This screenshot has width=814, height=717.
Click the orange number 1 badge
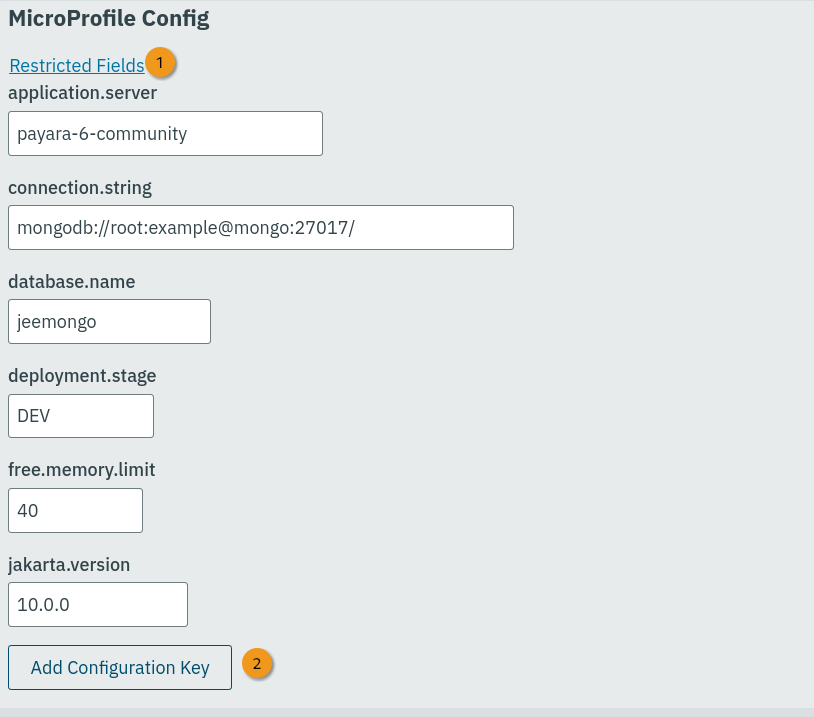160,63
